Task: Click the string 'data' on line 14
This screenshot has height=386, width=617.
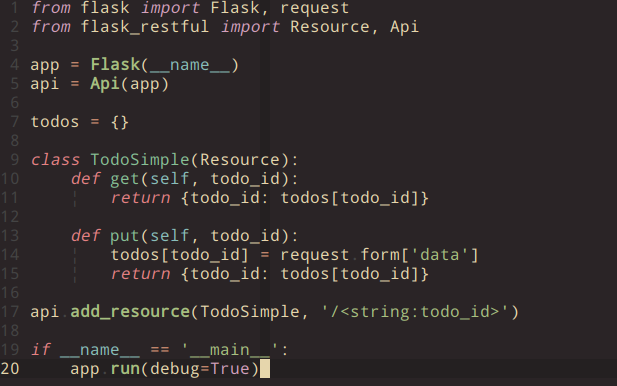Action: click(x=440, y=255)
